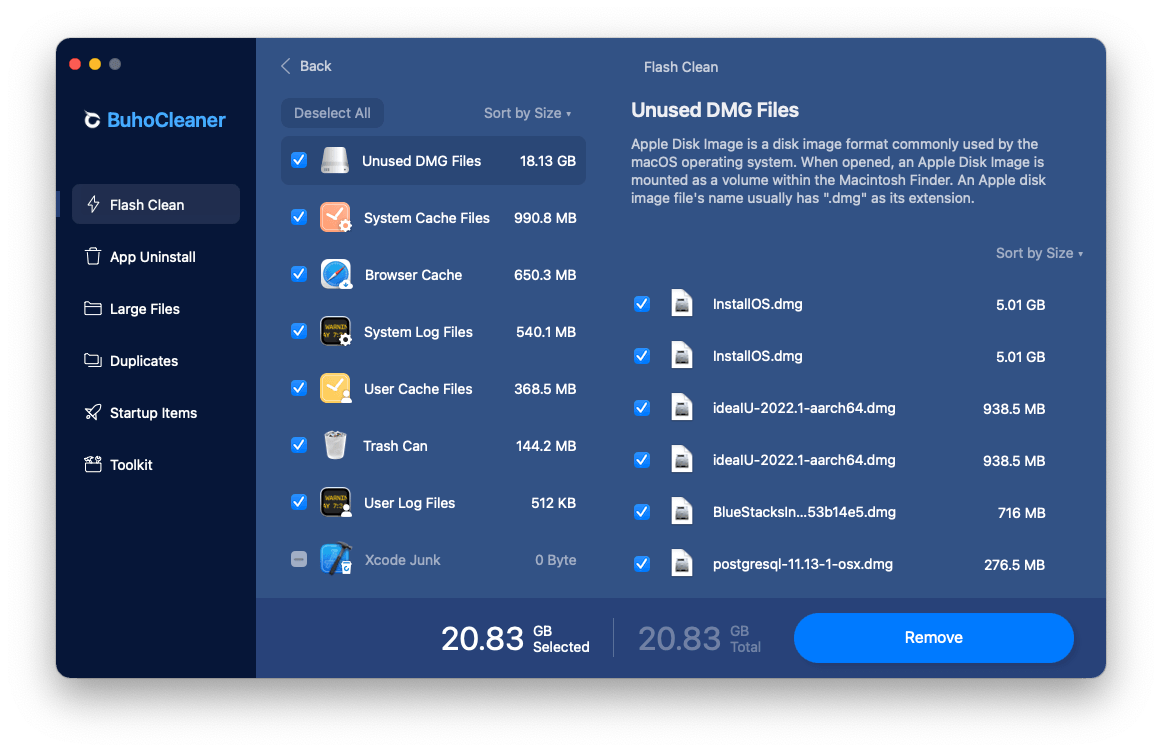
Task: Uncheck the Unused DMG Files checkbox
Action: (x=299, y=160)
